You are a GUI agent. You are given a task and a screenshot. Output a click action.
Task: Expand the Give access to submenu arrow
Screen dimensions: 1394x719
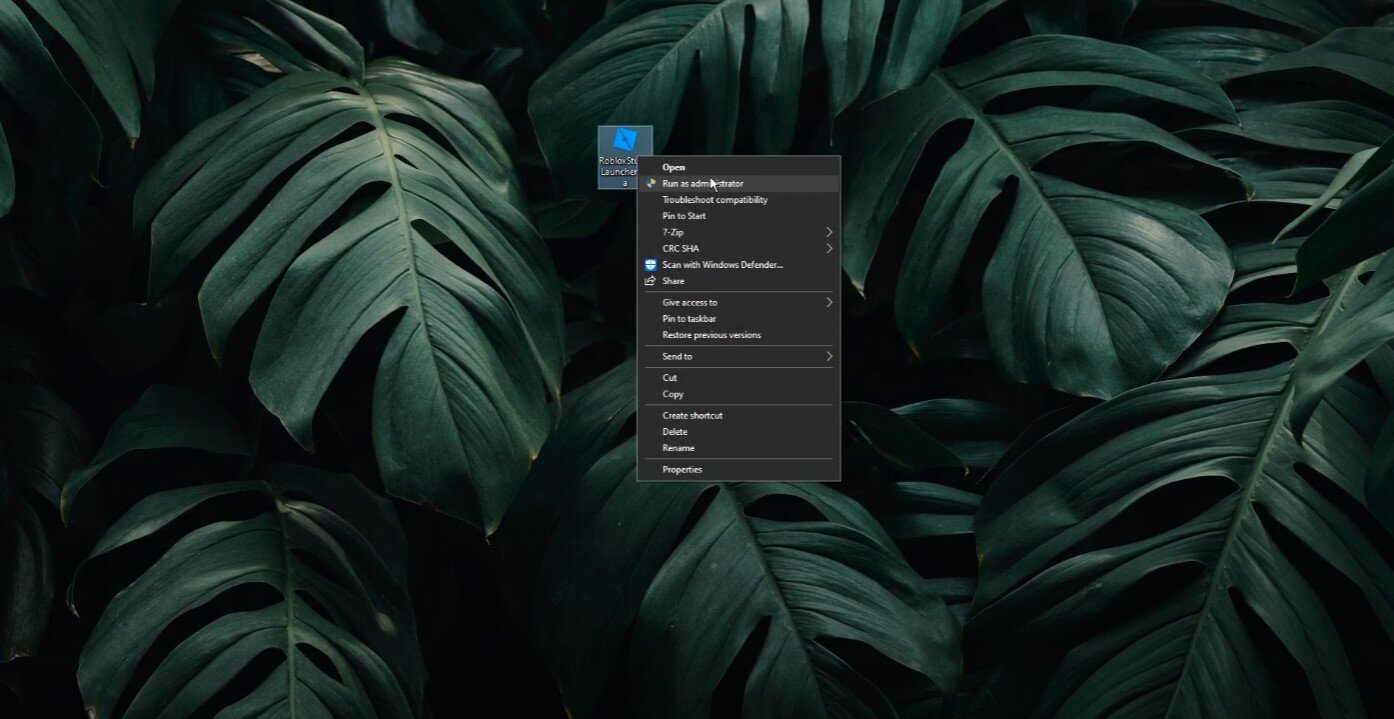829,302
